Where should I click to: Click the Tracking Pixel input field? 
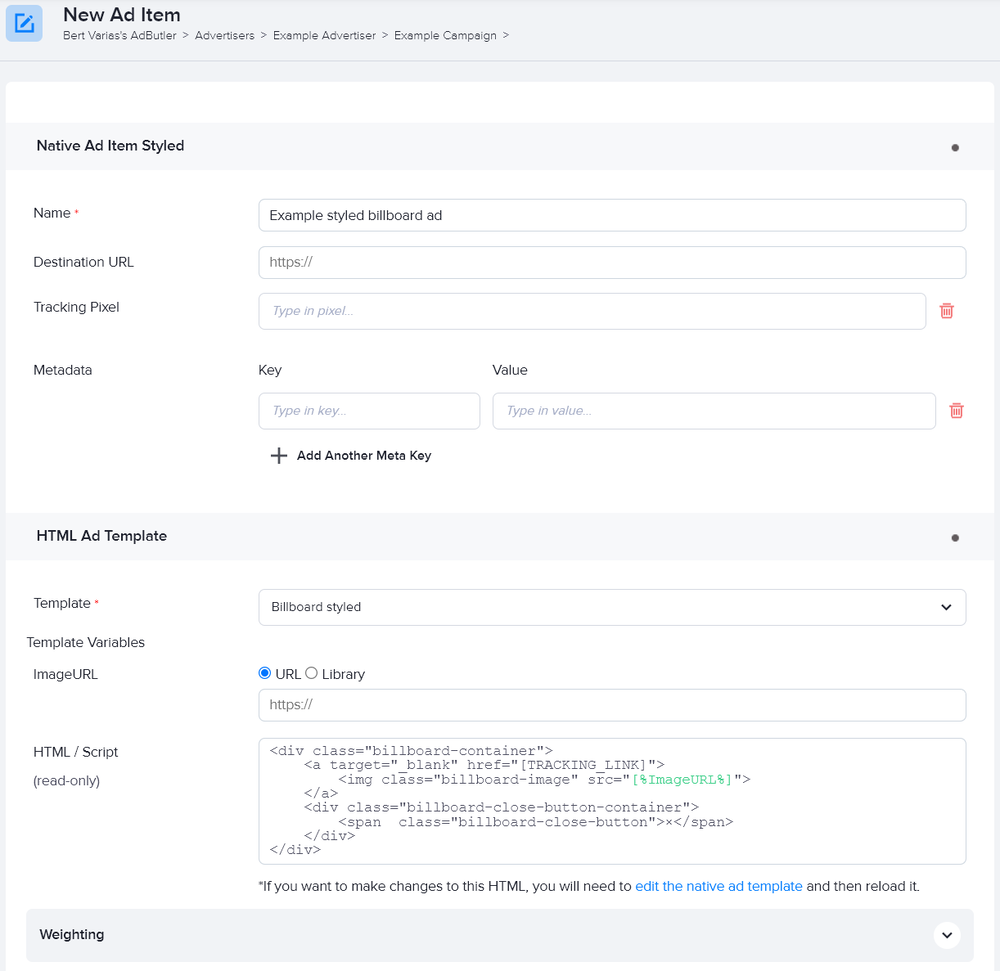tap(592, 311)
